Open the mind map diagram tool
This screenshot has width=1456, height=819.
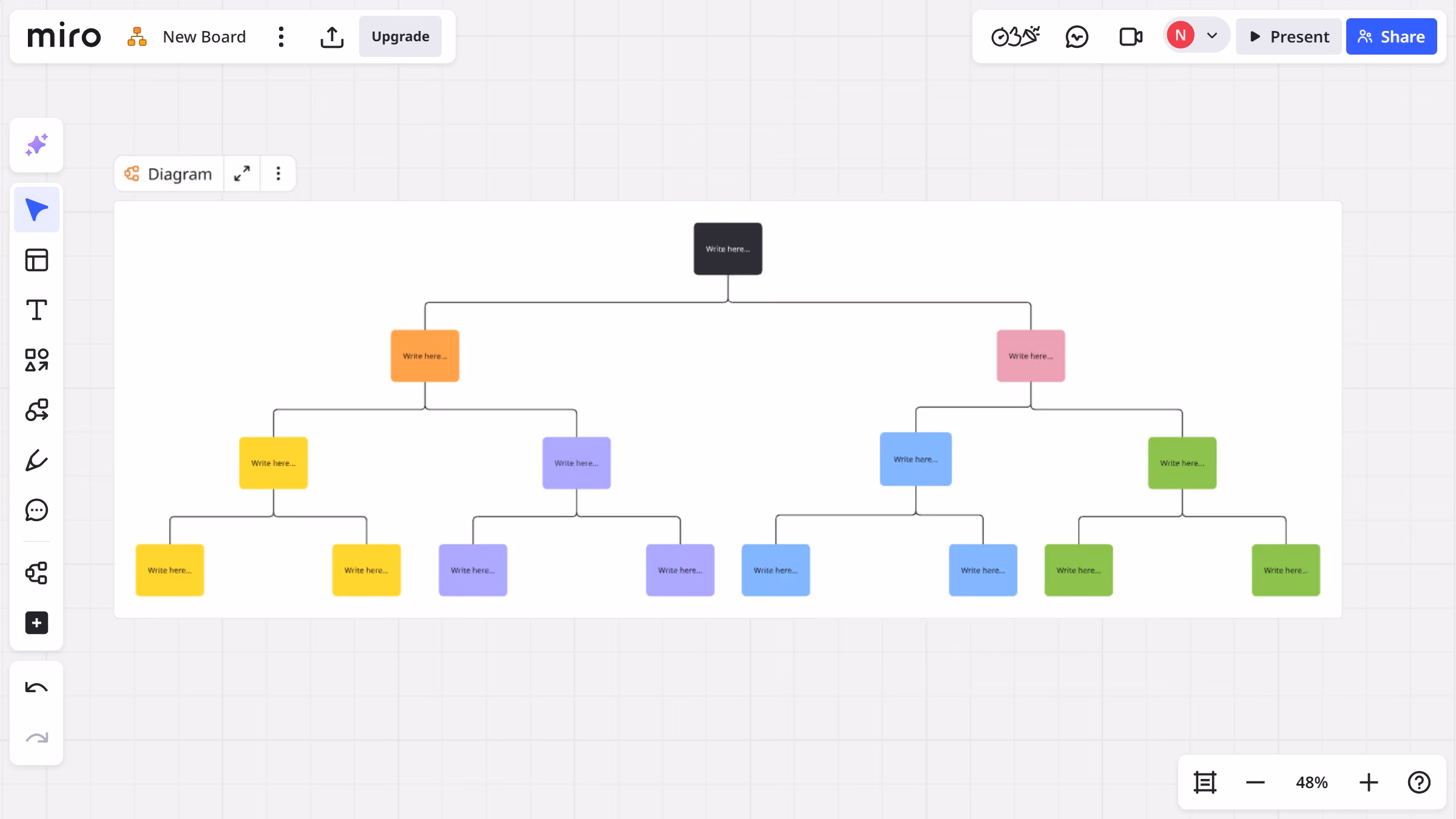point(36,573)
